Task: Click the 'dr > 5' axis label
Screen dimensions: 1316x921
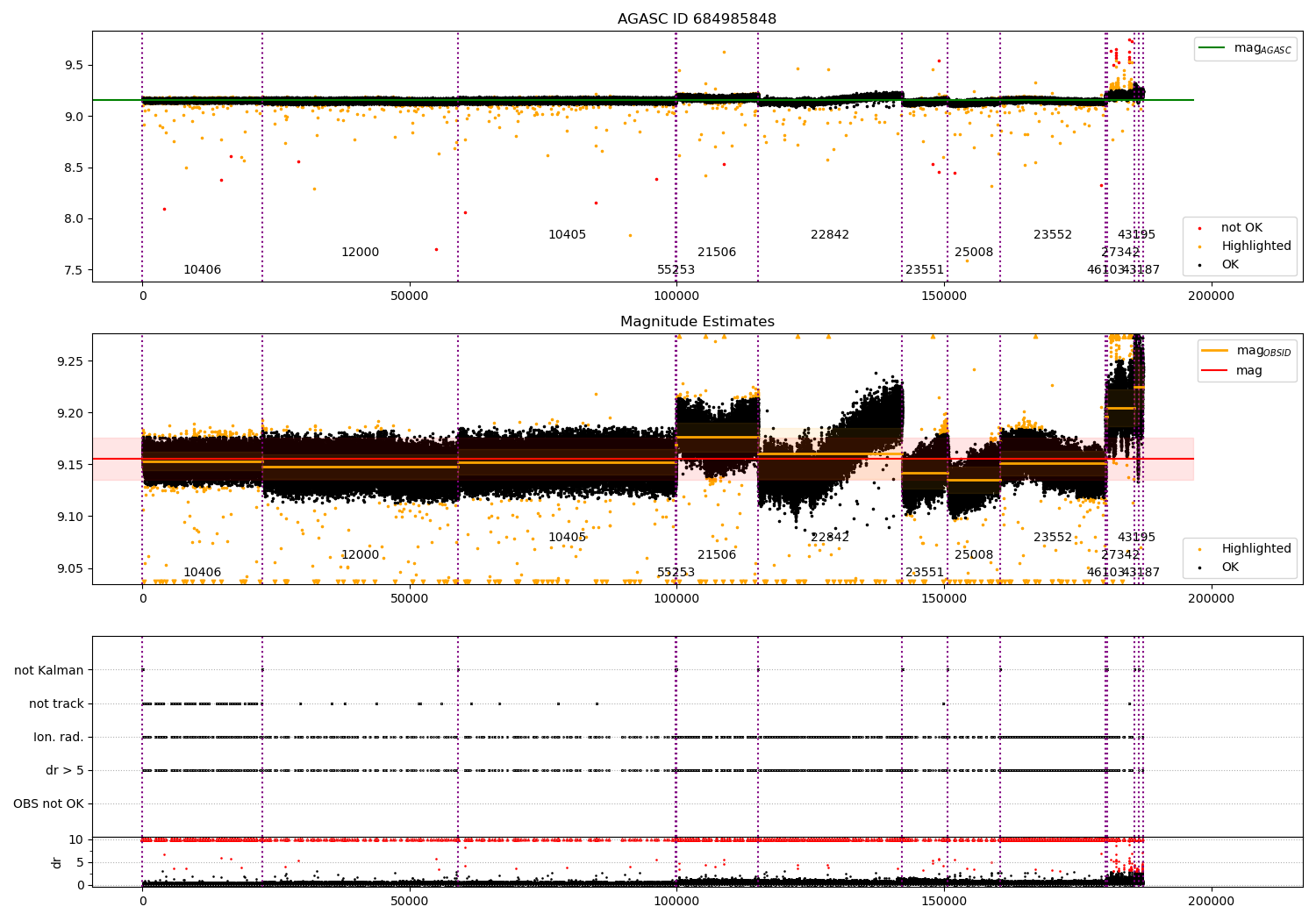Action: point(65,771)
